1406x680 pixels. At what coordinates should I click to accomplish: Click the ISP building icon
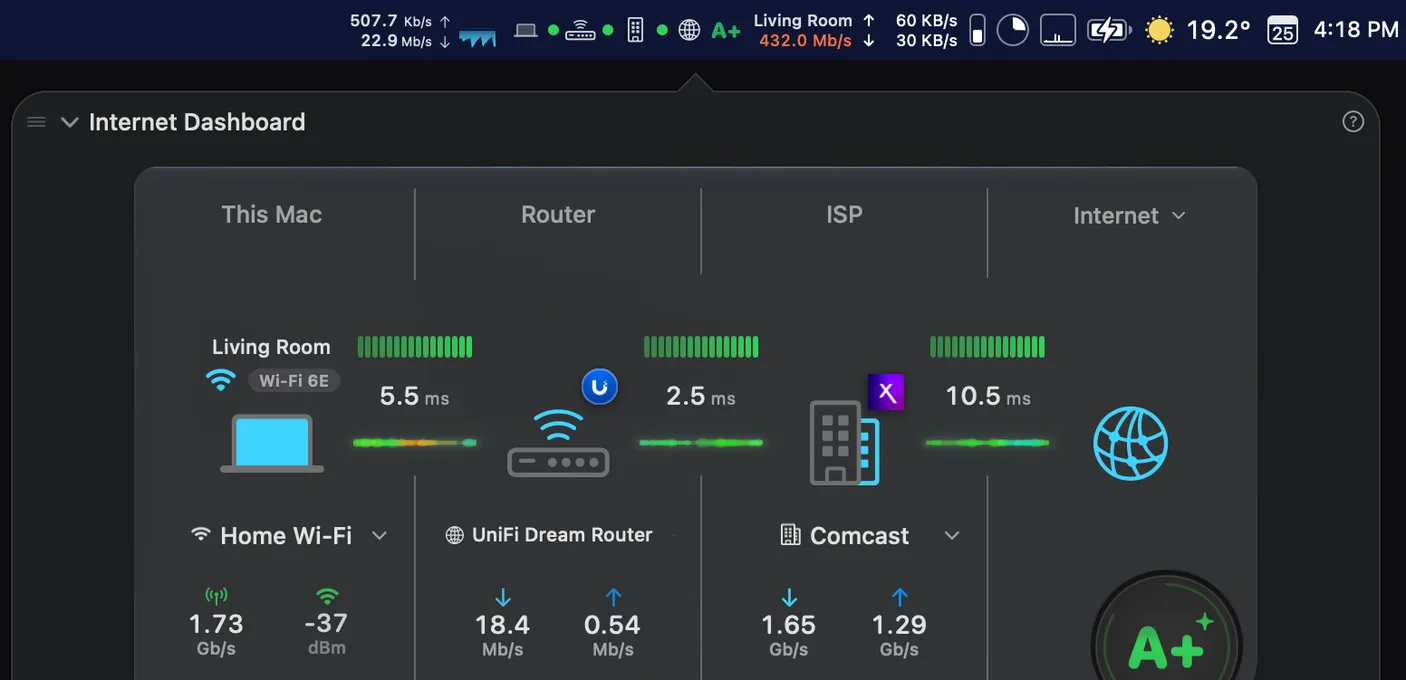point(844,443)
